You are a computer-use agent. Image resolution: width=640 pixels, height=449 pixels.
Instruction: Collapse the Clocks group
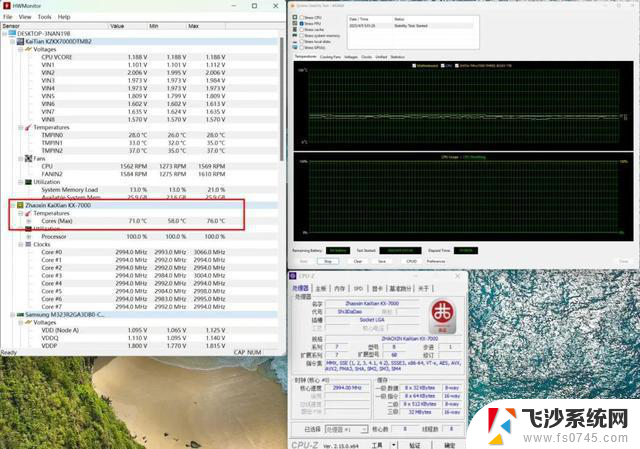(20, 244)
